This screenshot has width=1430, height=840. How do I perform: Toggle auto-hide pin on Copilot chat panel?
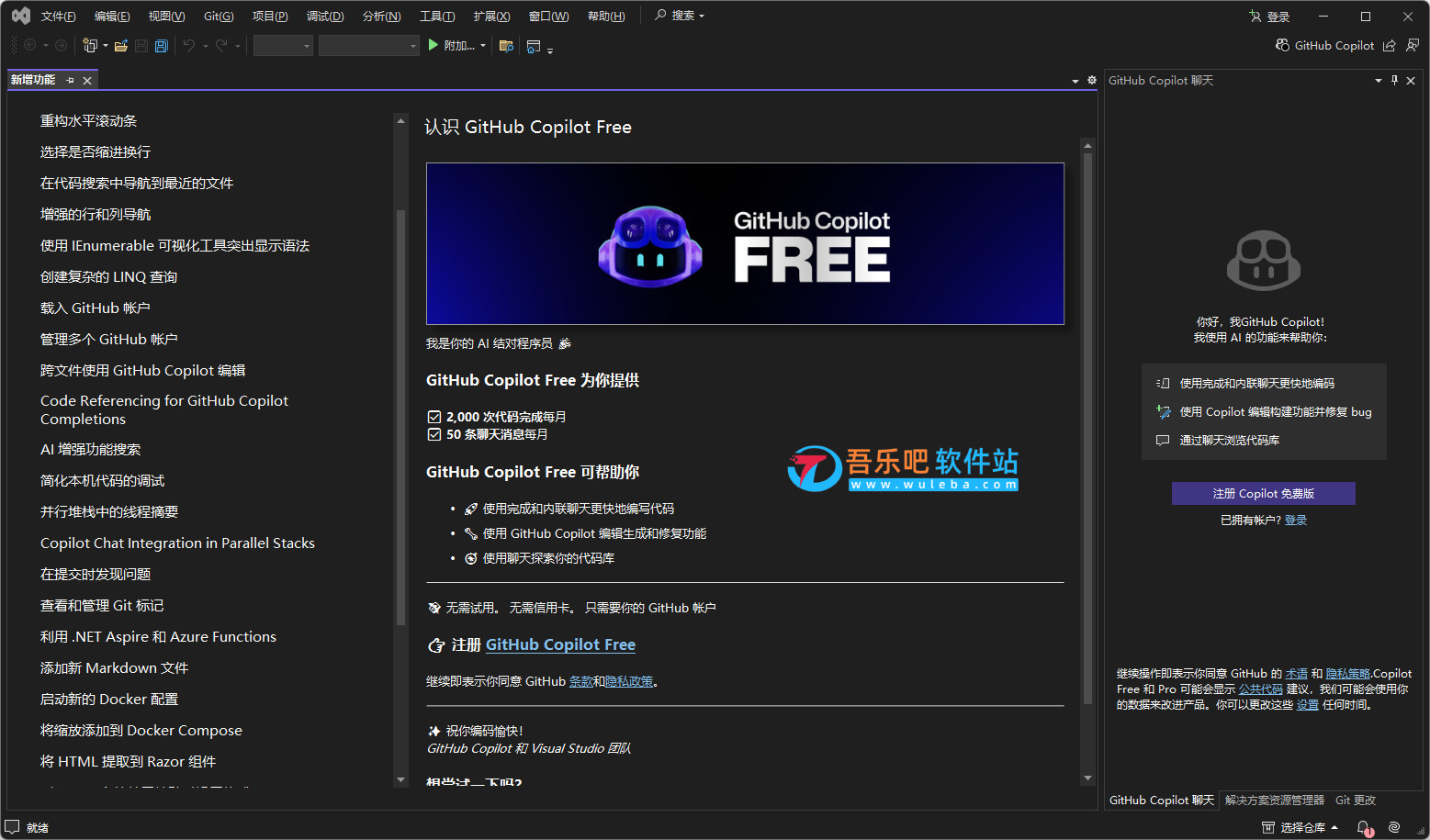1394,81
